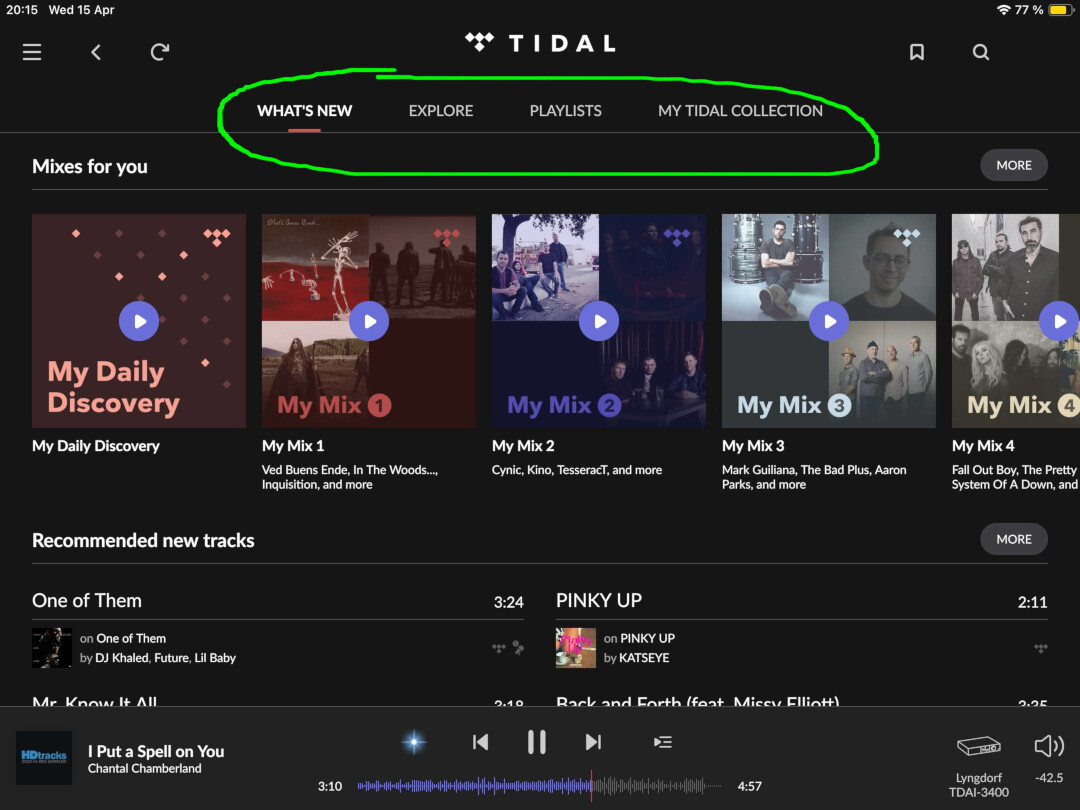Select track title 'One of Them'
The image size is (1080, 810).
tap(87, 601)
